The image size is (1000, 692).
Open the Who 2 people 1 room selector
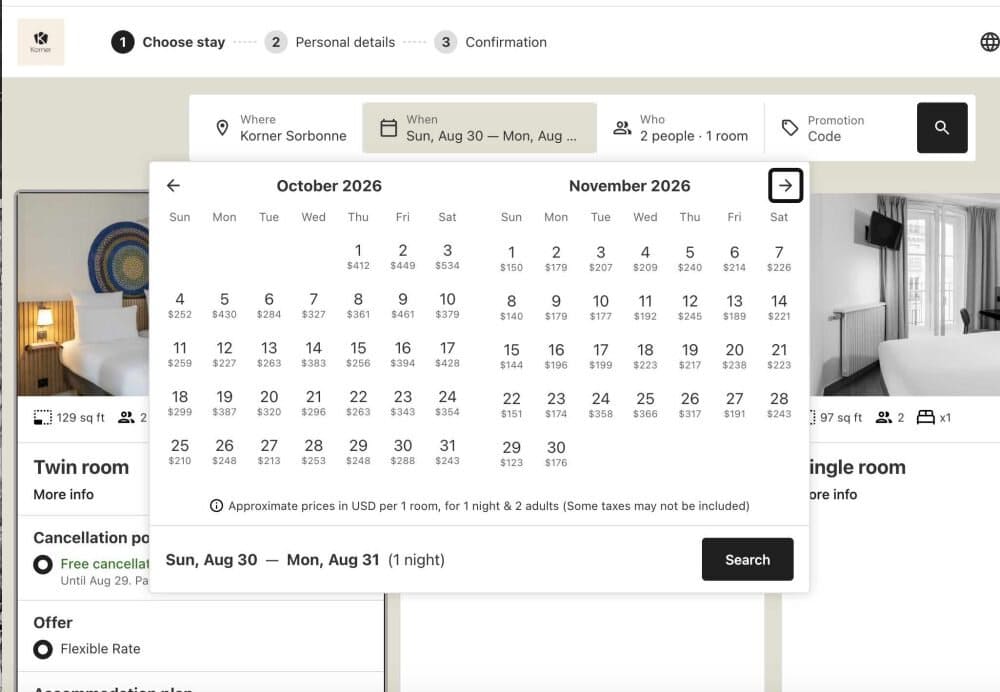pos(680,128)
